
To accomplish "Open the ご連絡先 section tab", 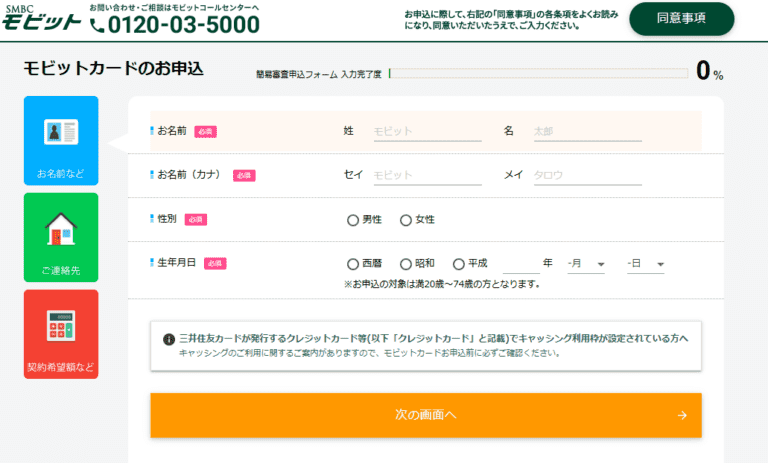I will 61,238.
